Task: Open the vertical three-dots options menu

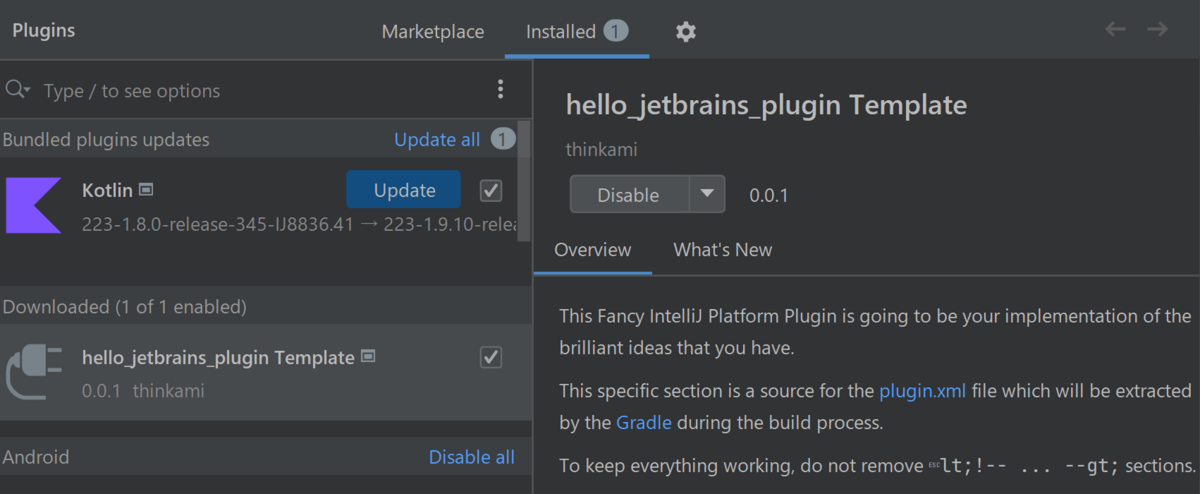Action: 501,90
